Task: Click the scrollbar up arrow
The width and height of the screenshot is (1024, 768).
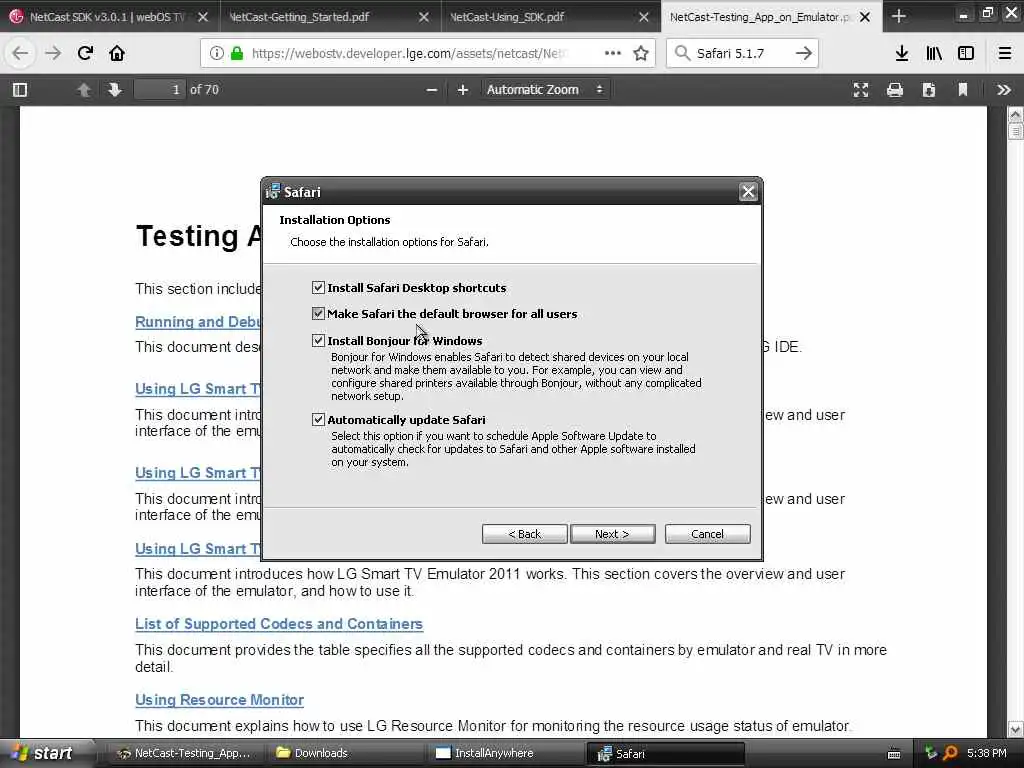Action: click(x=1016, y=115)
